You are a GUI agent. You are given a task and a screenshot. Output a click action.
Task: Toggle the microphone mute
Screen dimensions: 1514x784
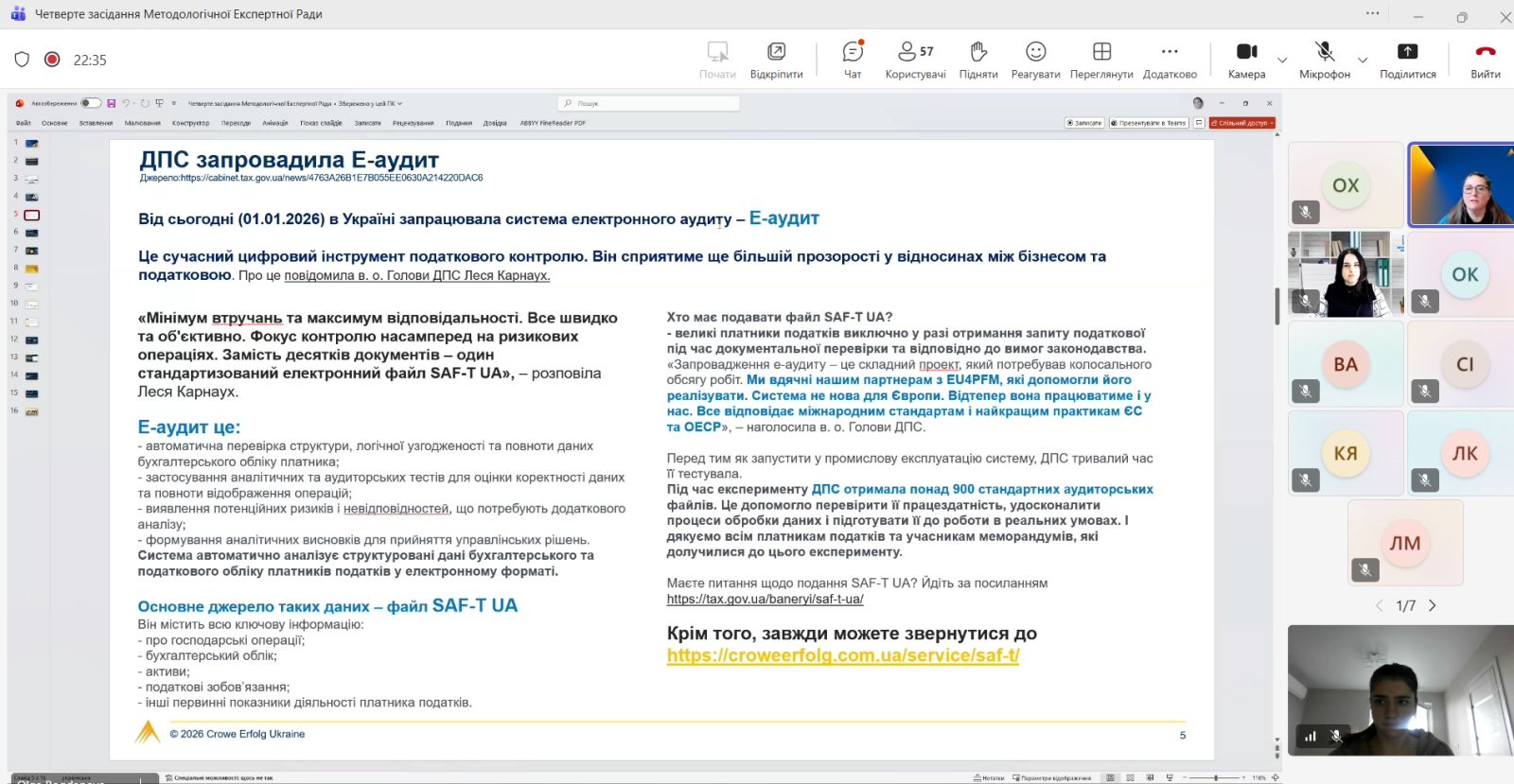[1325, 60]
